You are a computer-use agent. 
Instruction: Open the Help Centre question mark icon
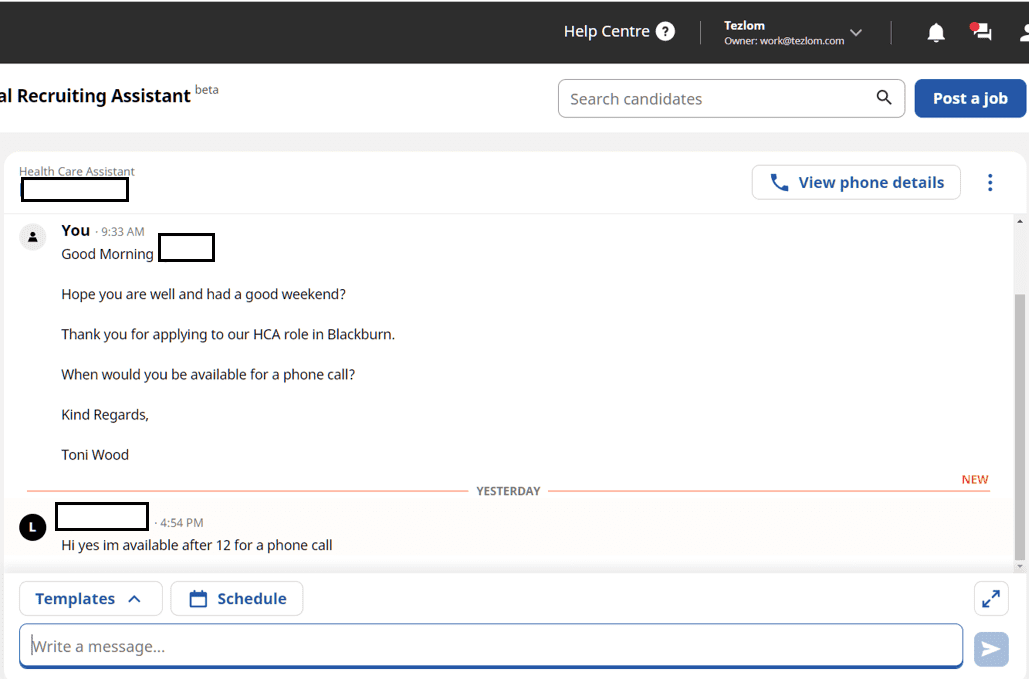(x=665, y=31)
